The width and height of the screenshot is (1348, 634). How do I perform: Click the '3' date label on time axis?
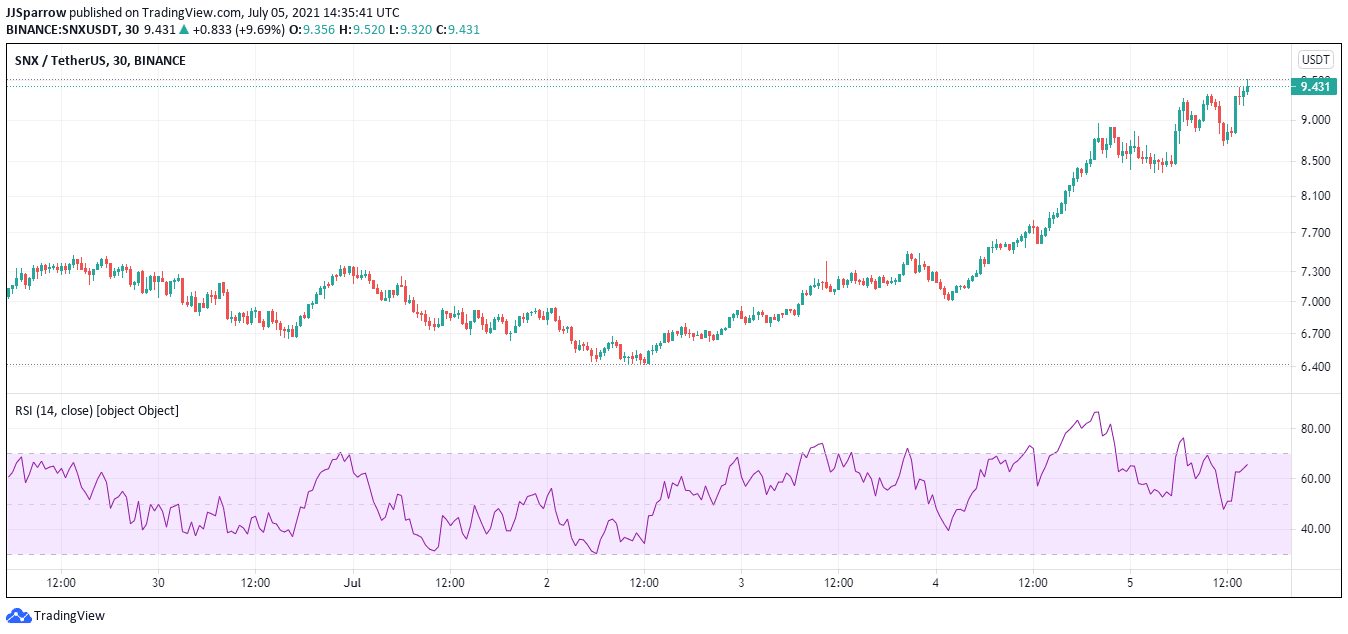click(x=741, y=581)
